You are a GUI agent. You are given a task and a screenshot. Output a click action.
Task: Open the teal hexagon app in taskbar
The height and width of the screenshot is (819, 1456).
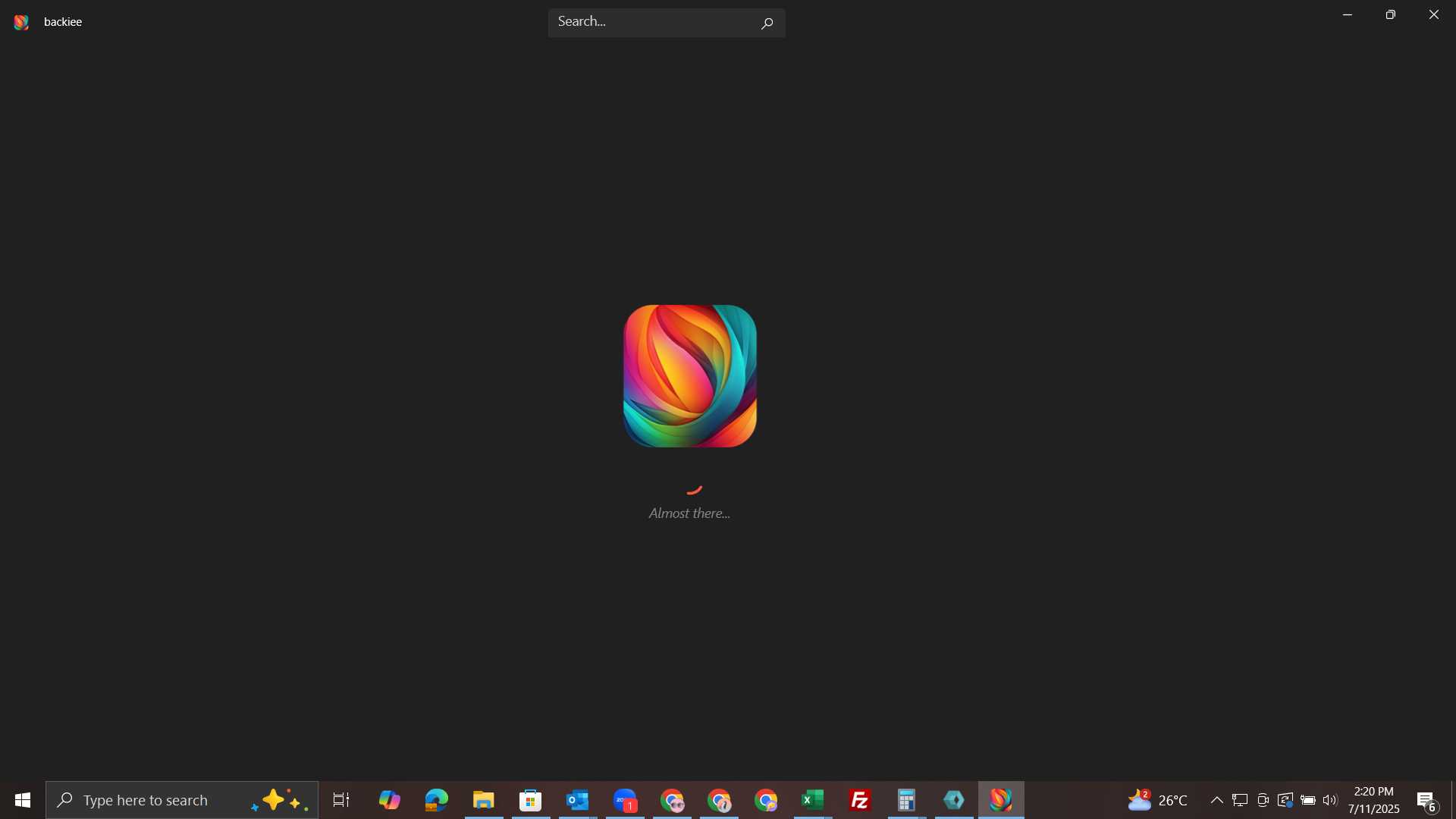point(954,800)
